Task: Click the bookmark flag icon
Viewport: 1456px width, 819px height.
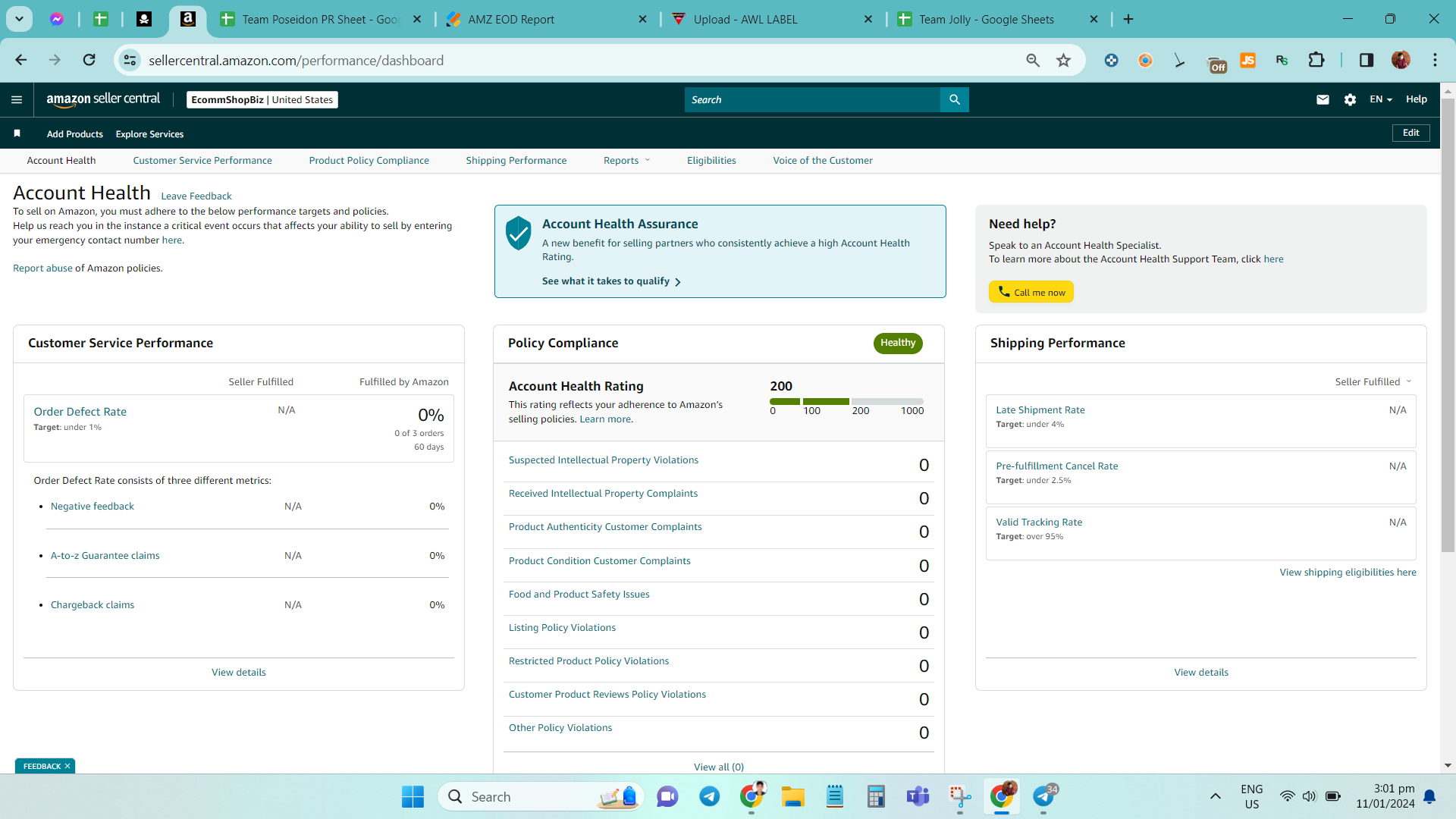Action: pos(17,133)
